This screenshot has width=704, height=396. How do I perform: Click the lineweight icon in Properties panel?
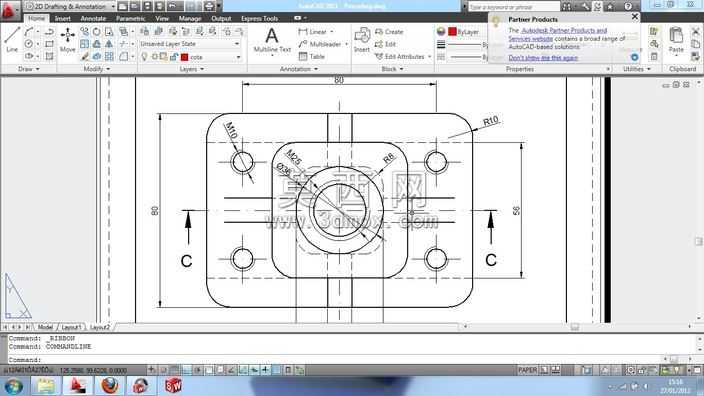coord(441,44)
